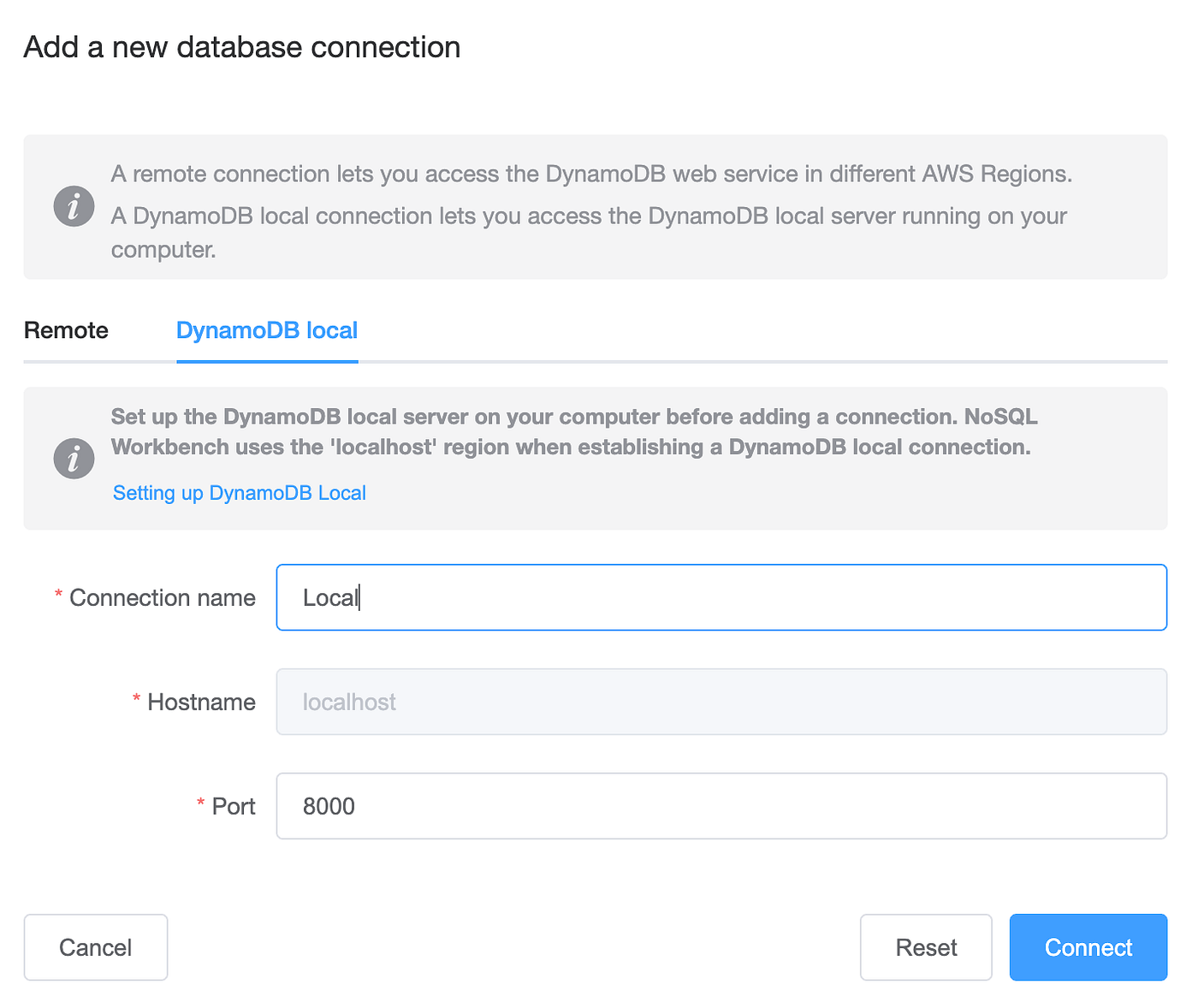This screenshot has height=1008, width=1198.
Task: Click the info icon in the remote connection banner
Action: [74, 206]
